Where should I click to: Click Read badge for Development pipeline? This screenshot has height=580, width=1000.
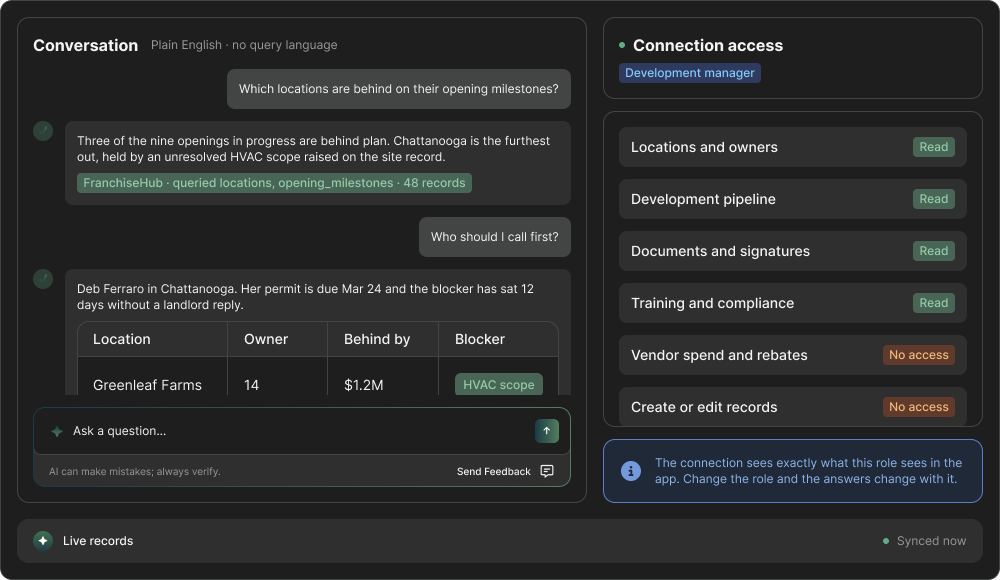pos(934,199)
